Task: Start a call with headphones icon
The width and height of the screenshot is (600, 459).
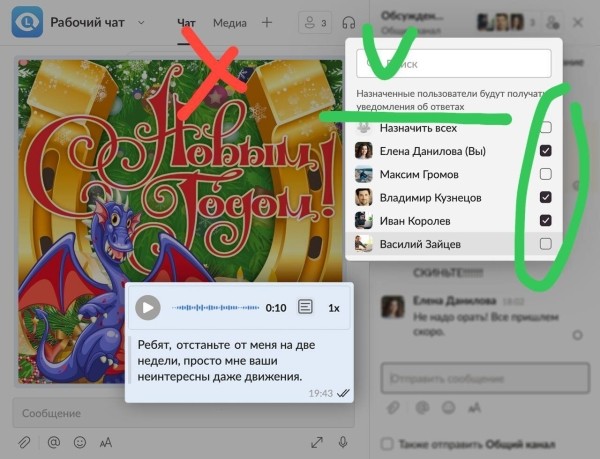Action: click(348, 23)
